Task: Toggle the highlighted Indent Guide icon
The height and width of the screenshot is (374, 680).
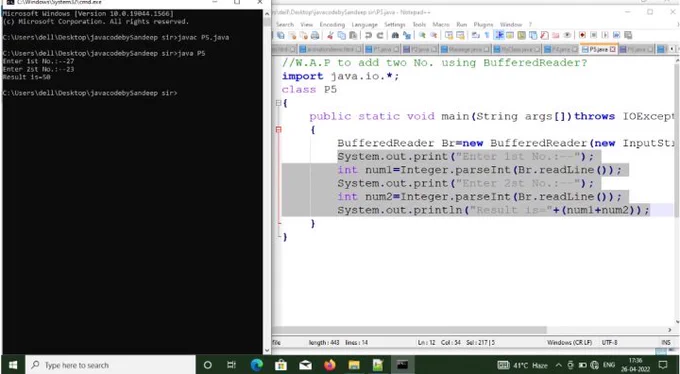Action: click(499, 35)
